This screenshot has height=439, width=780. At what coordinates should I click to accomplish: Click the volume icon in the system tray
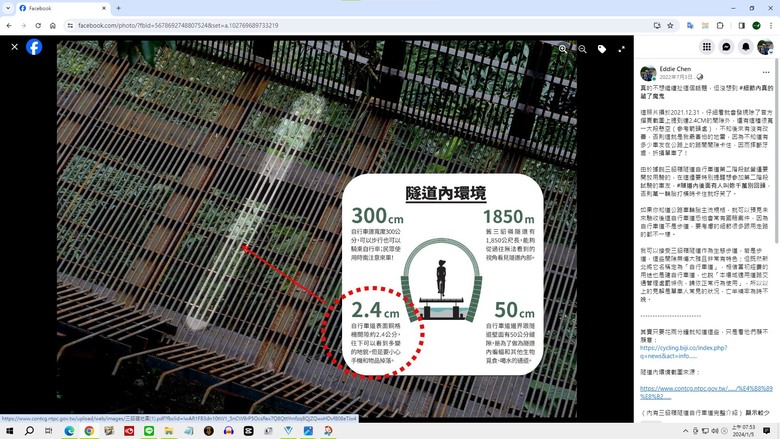tap(715, 431)
